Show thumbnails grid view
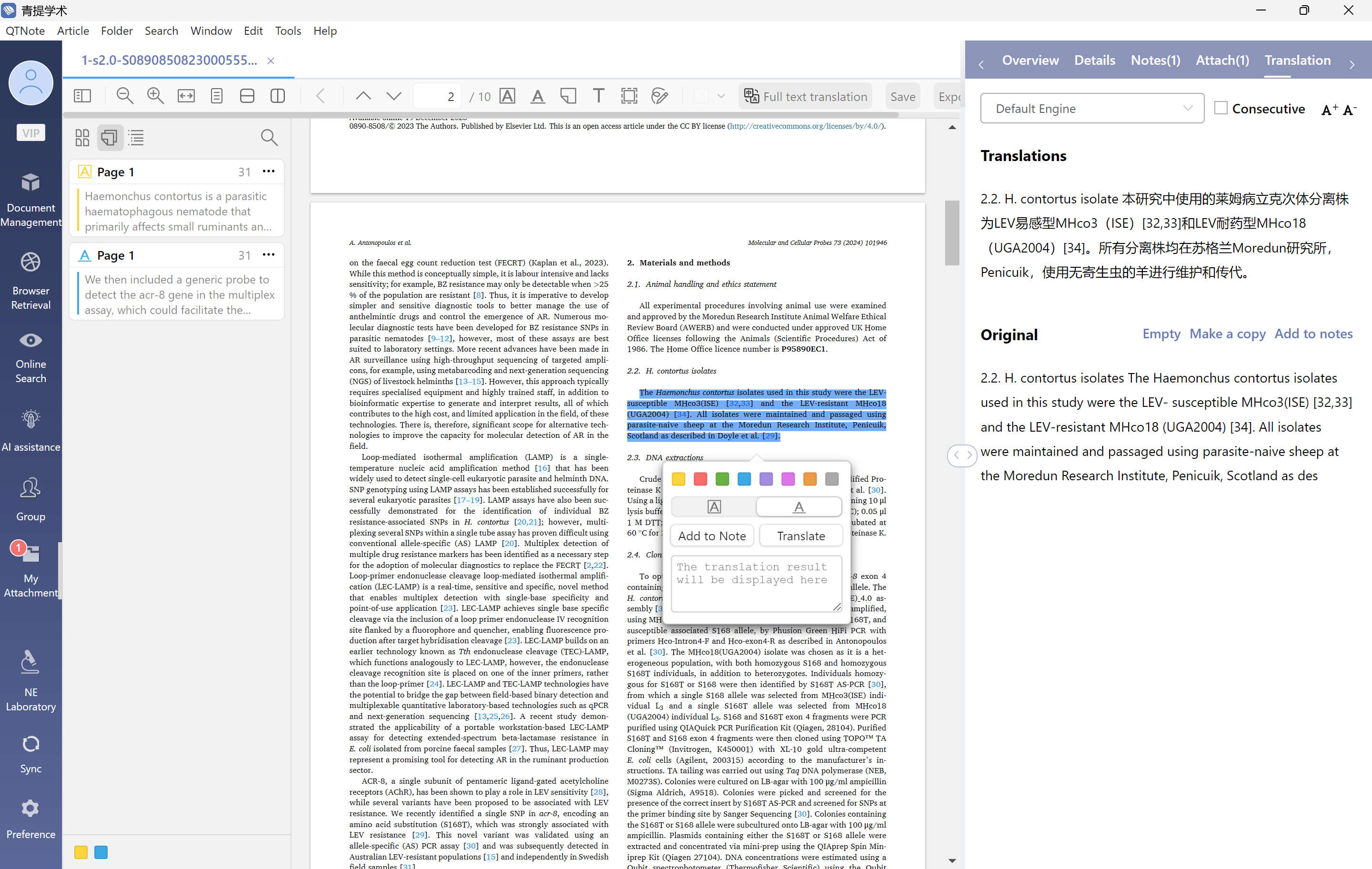 [x=82, y=137]
